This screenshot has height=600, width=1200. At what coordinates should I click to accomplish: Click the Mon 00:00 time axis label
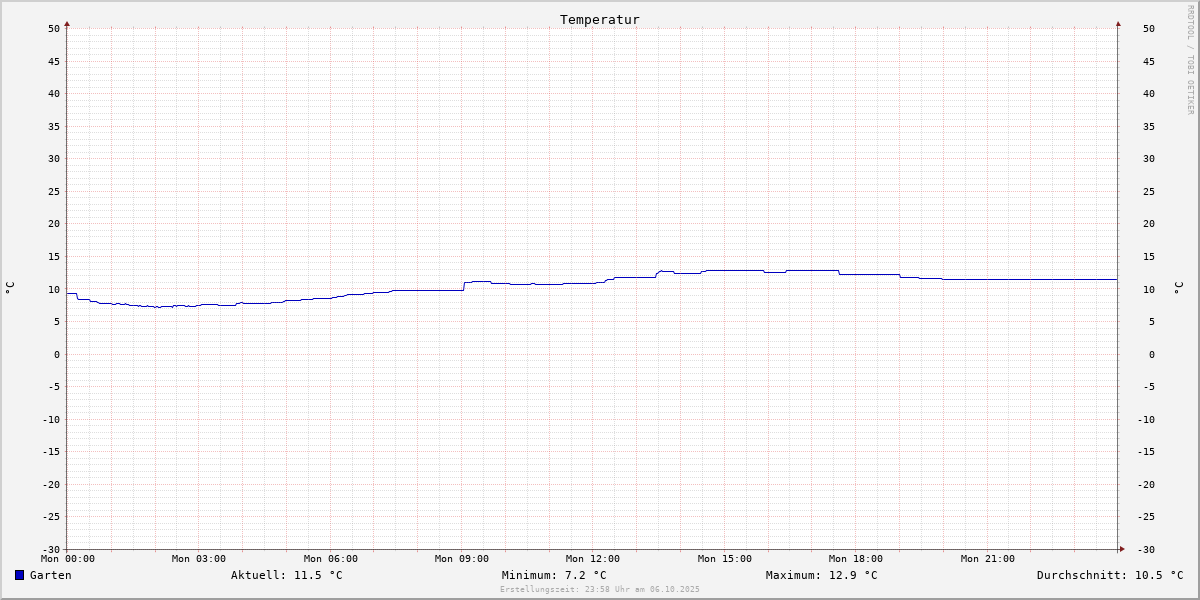(68, 559)
